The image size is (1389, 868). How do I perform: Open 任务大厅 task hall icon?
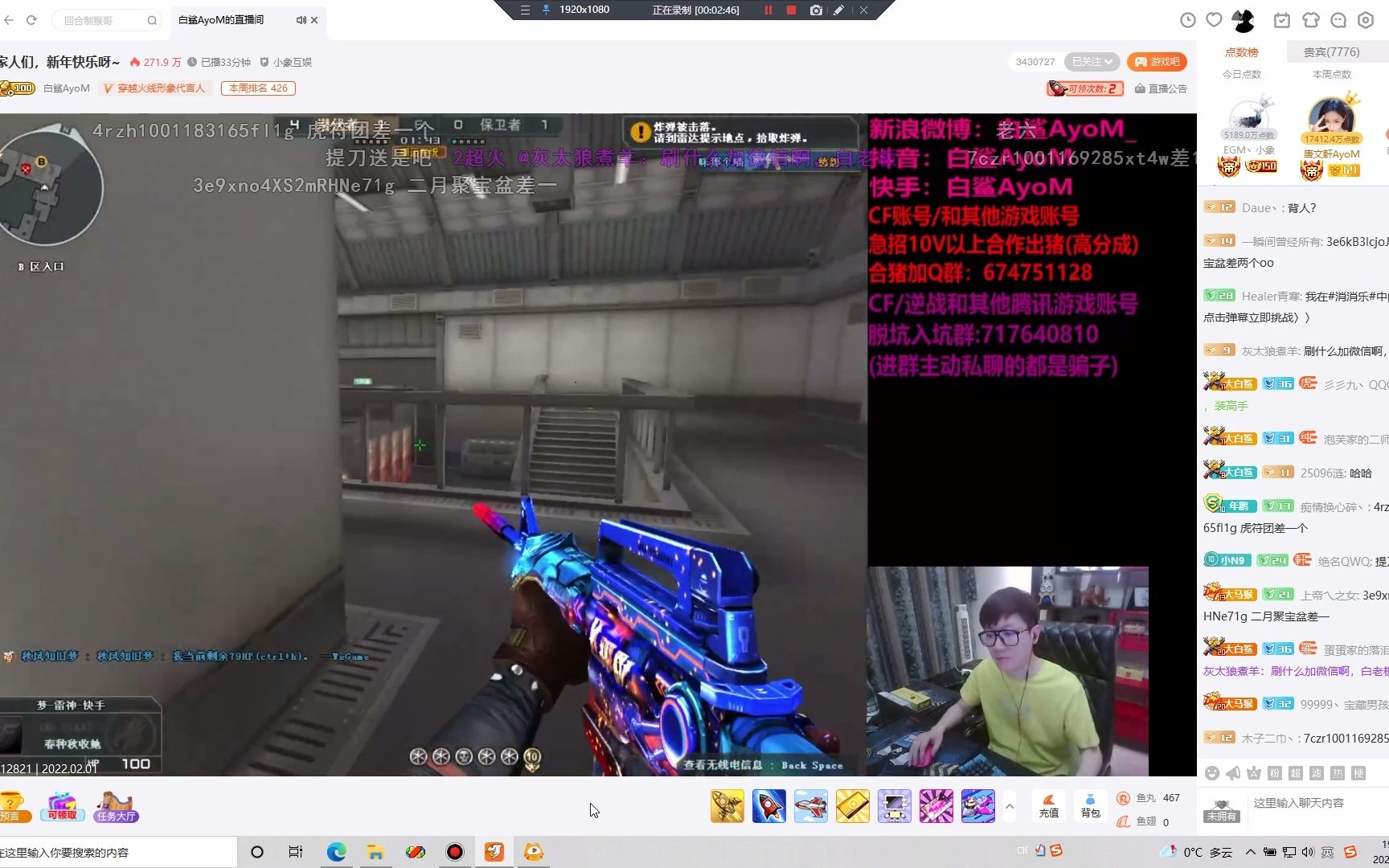[x=117, y=806]
